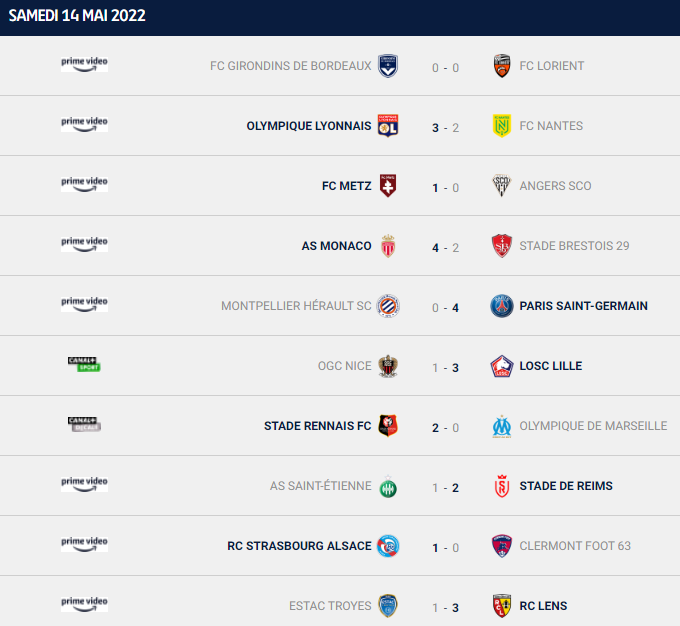Select the Samedi 14 Mai 2022 header
Screen dimensions: 680x626
pyautogui.click(x=77, y=16)
